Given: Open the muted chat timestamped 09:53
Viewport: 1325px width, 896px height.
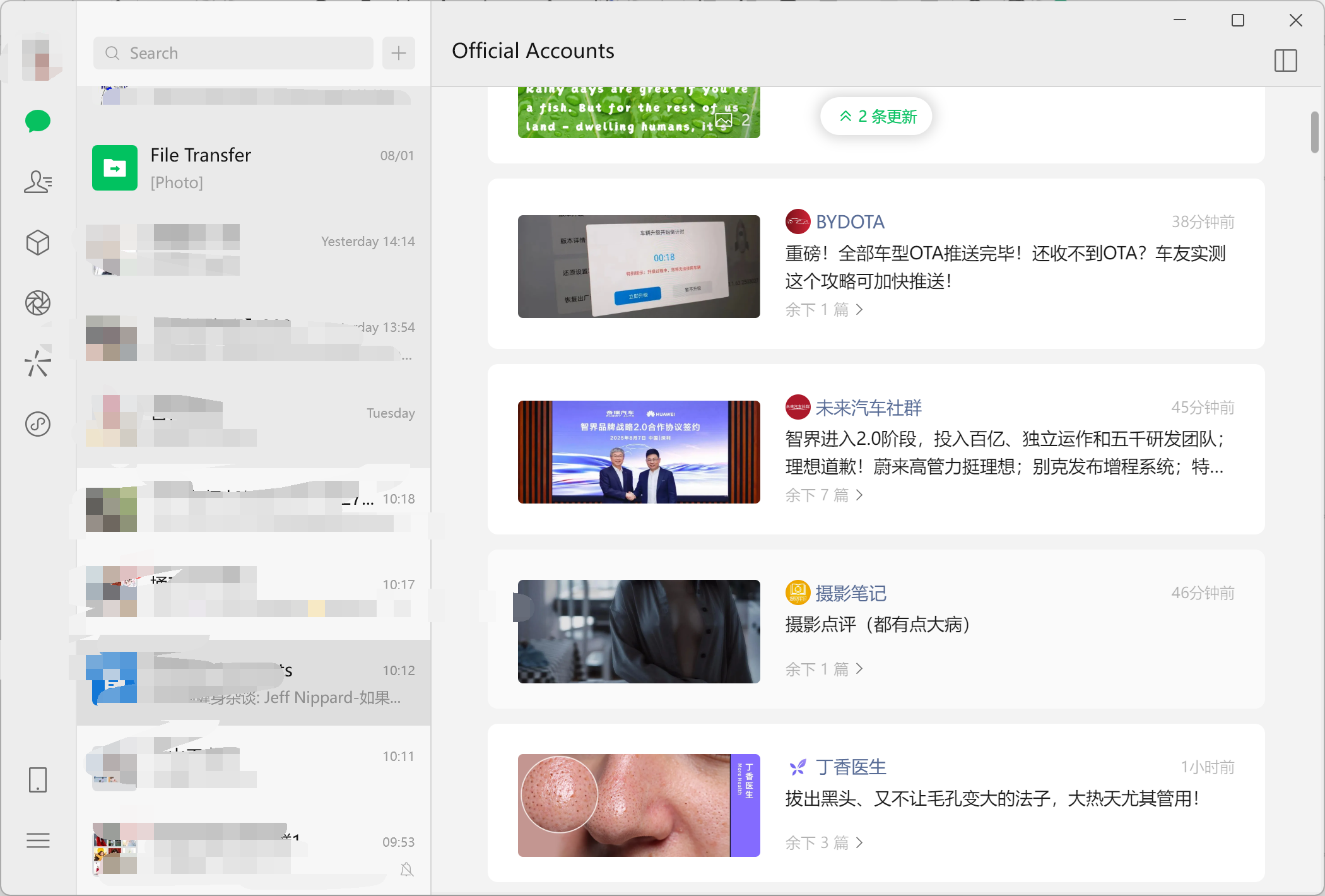Looking at the screenshot, I should (254, 854).
